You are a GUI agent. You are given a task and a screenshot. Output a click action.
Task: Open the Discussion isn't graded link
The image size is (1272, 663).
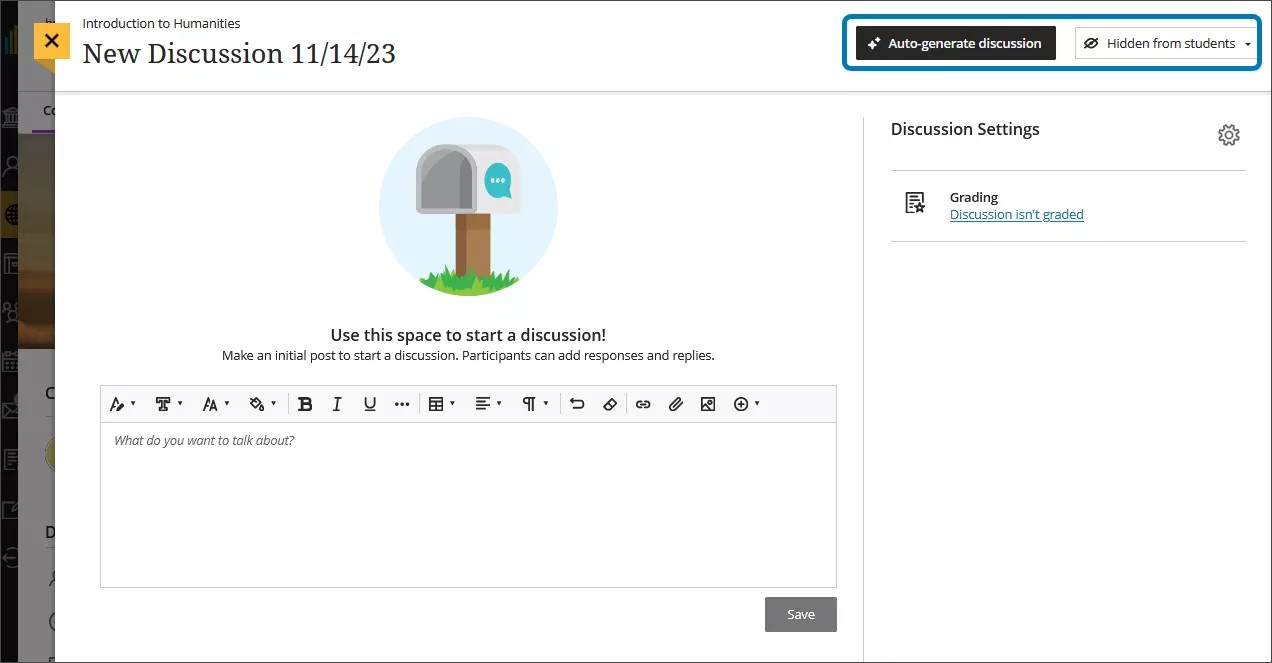coord(1016,214)
